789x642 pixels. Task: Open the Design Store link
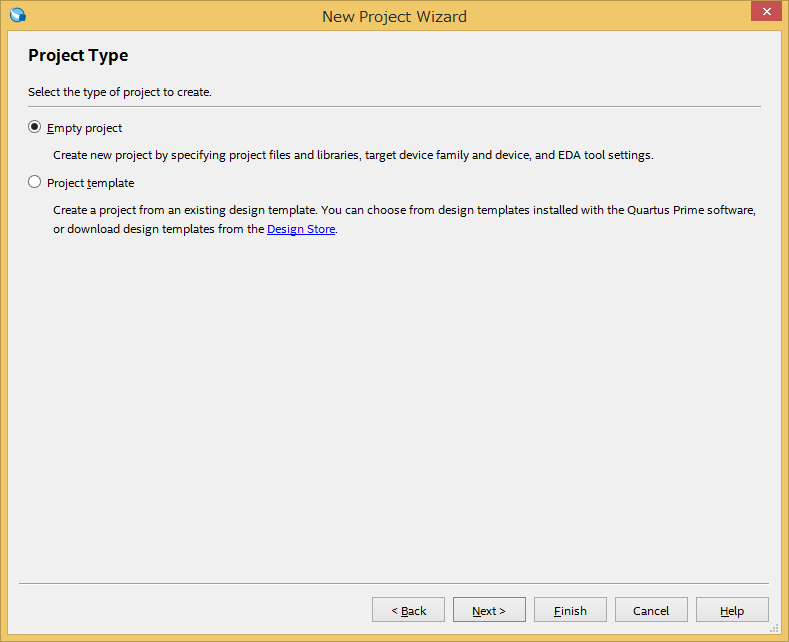[301, 229]
